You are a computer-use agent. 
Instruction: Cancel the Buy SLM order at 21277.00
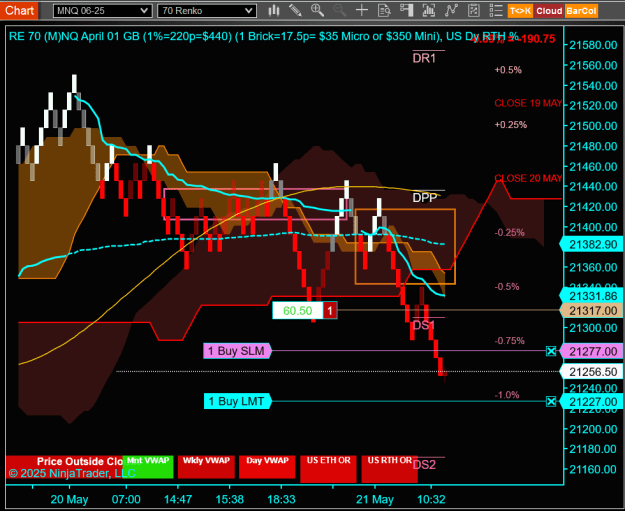click(551, 351)
